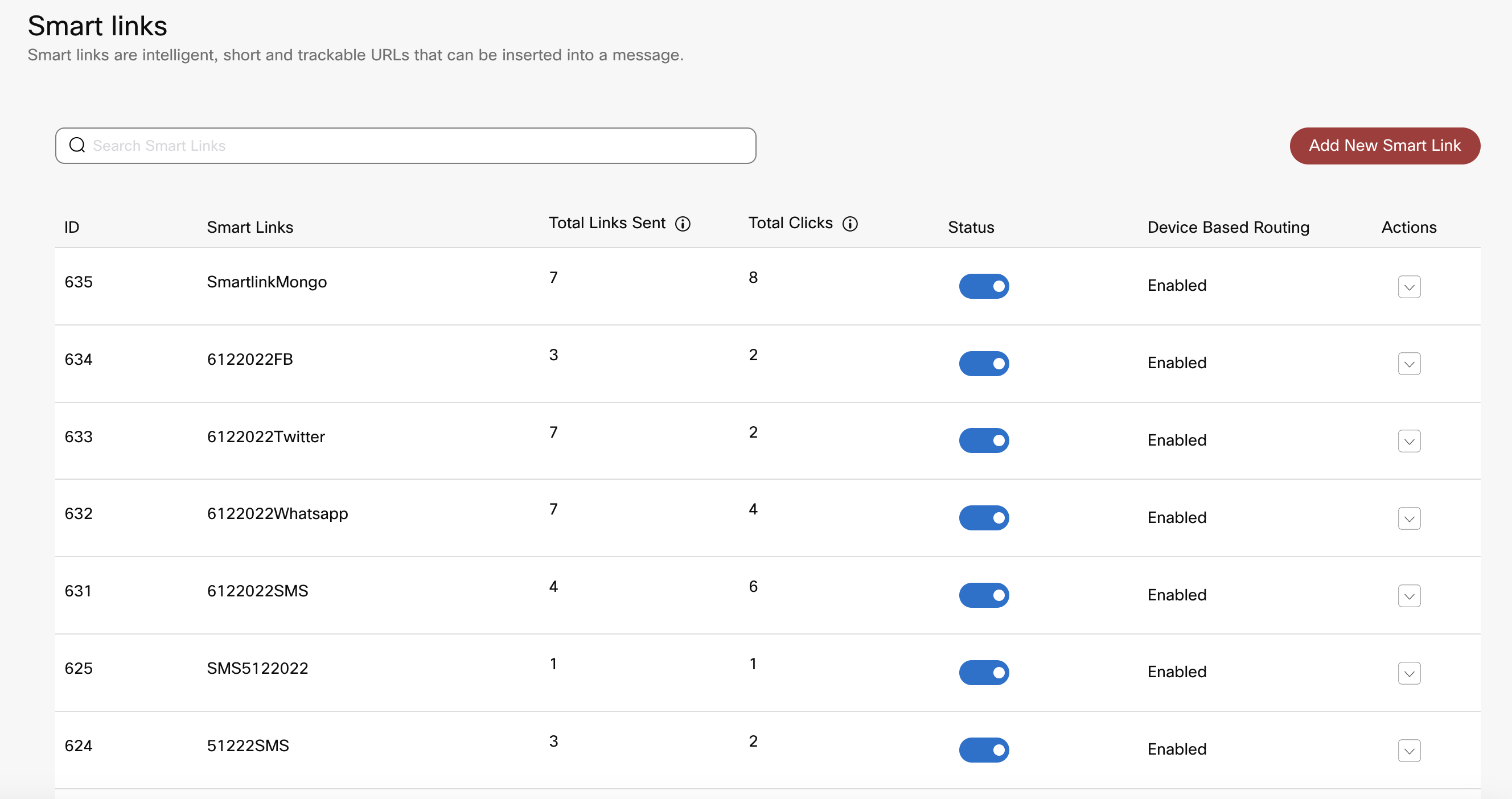This screenshot has height=799, width=1512.
Task: Click the SmartlinkMongo link name
Action: [266, 282]
